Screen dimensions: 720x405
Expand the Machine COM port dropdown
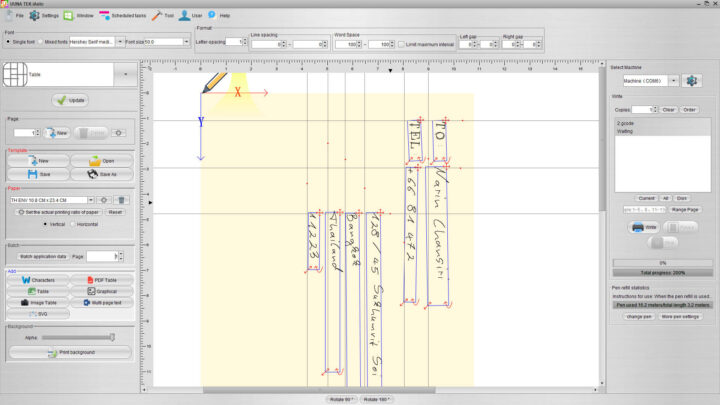click(x=673, y=81)
